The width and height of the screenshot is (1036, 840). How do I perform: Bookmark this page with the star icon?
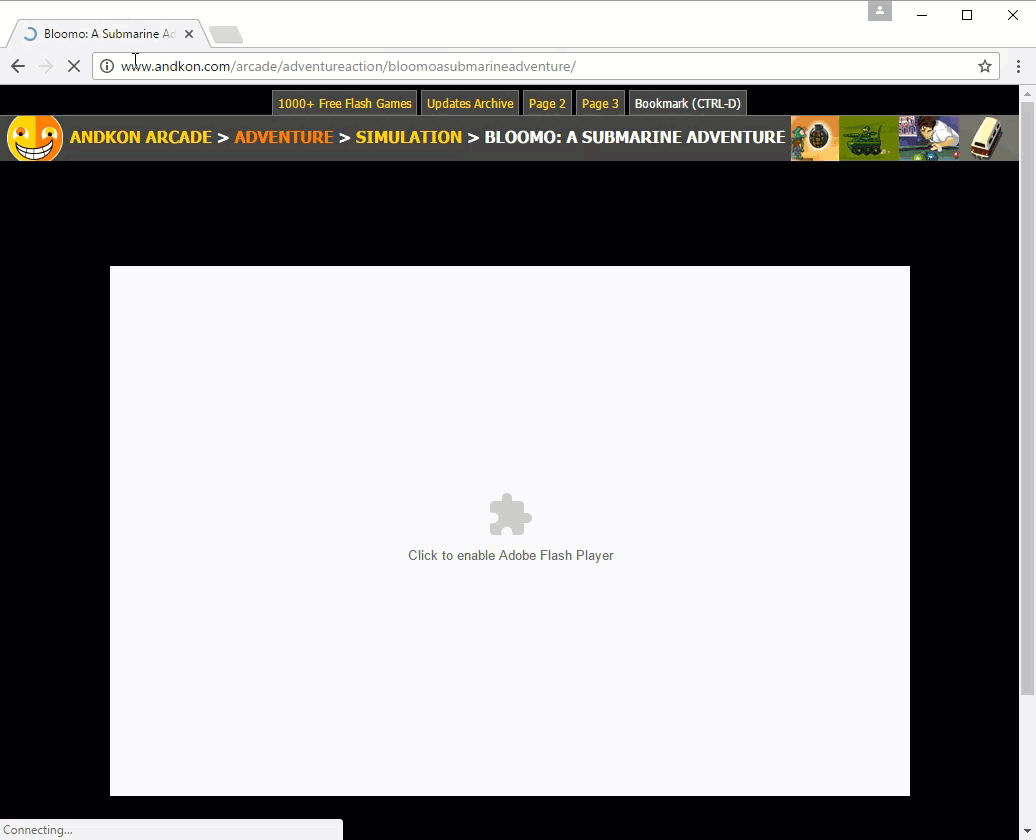[x=985, y=66]
